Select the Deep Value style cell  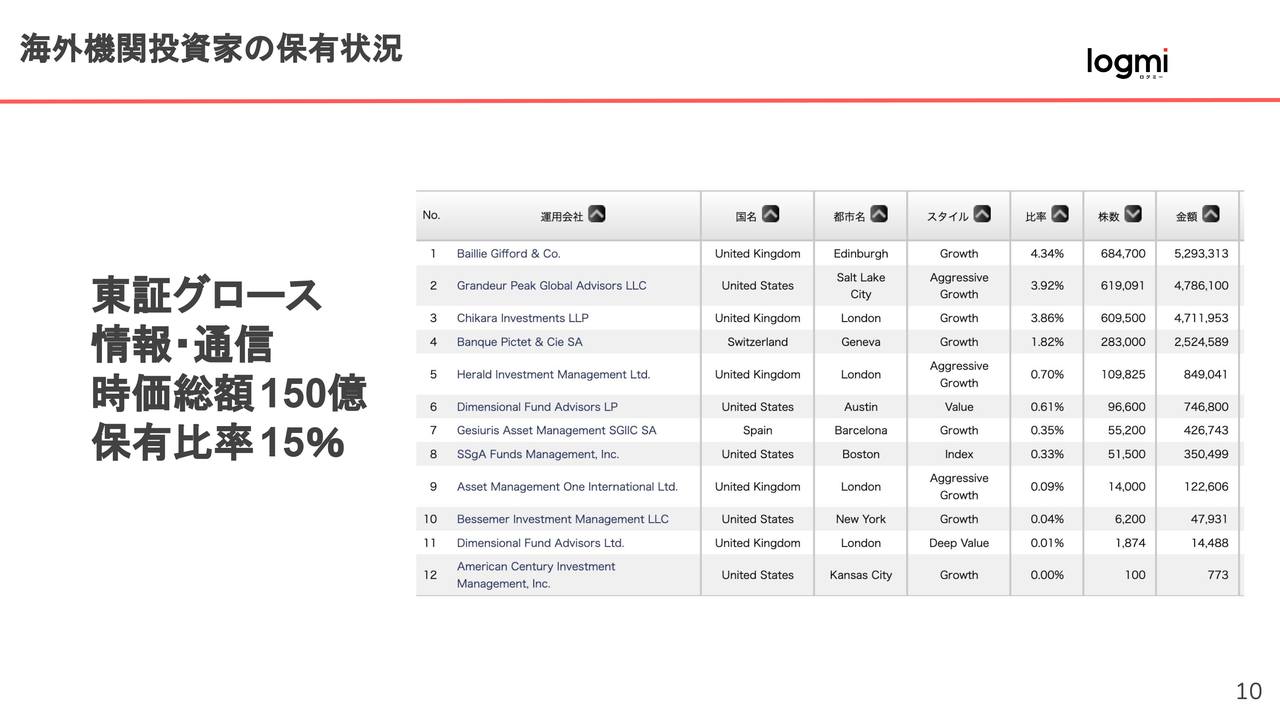click(x=959, y=544)
